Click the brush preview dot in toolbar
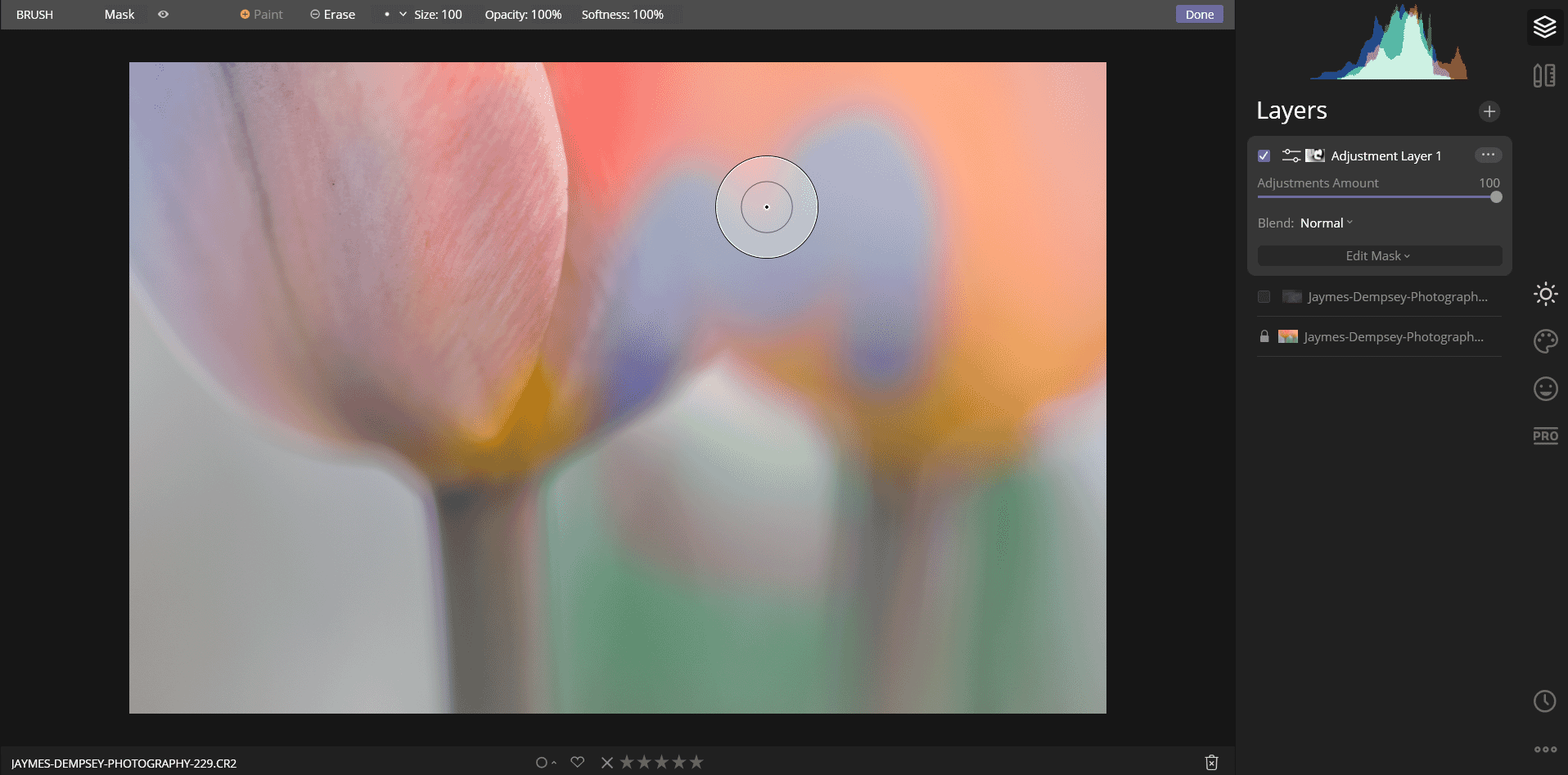The width and height of the screenshot is (1568, 775). (x=386, y=14)
